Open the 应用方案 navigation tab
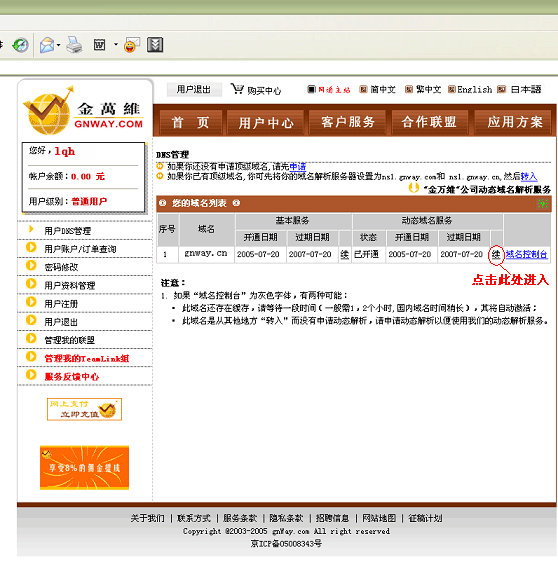 tap(514, 122)
